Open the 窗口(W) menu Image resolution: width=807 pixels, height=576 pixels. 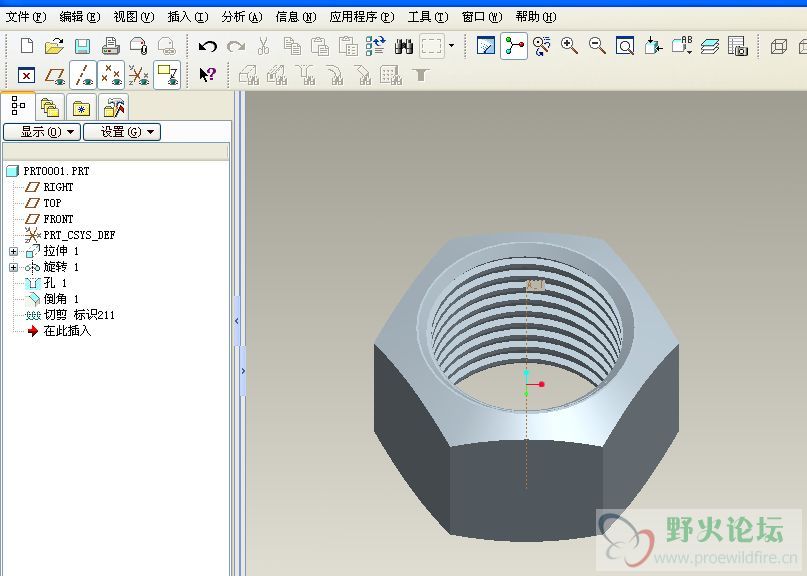click(482, 17)
